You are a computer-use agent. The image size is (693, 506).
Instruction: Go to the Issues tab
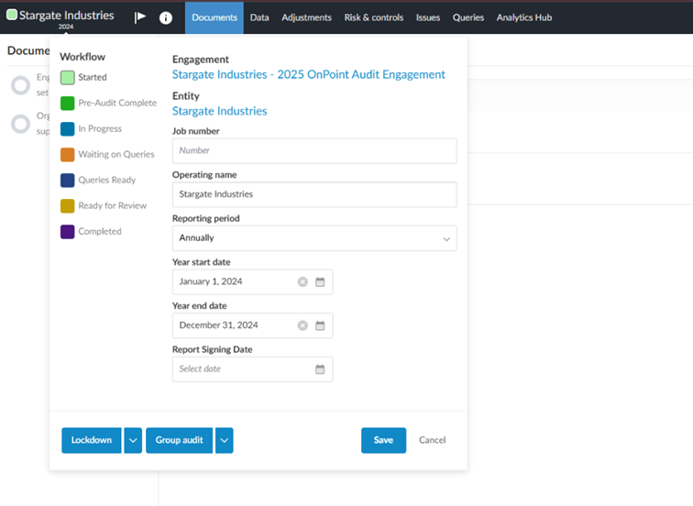click(428, 18)
